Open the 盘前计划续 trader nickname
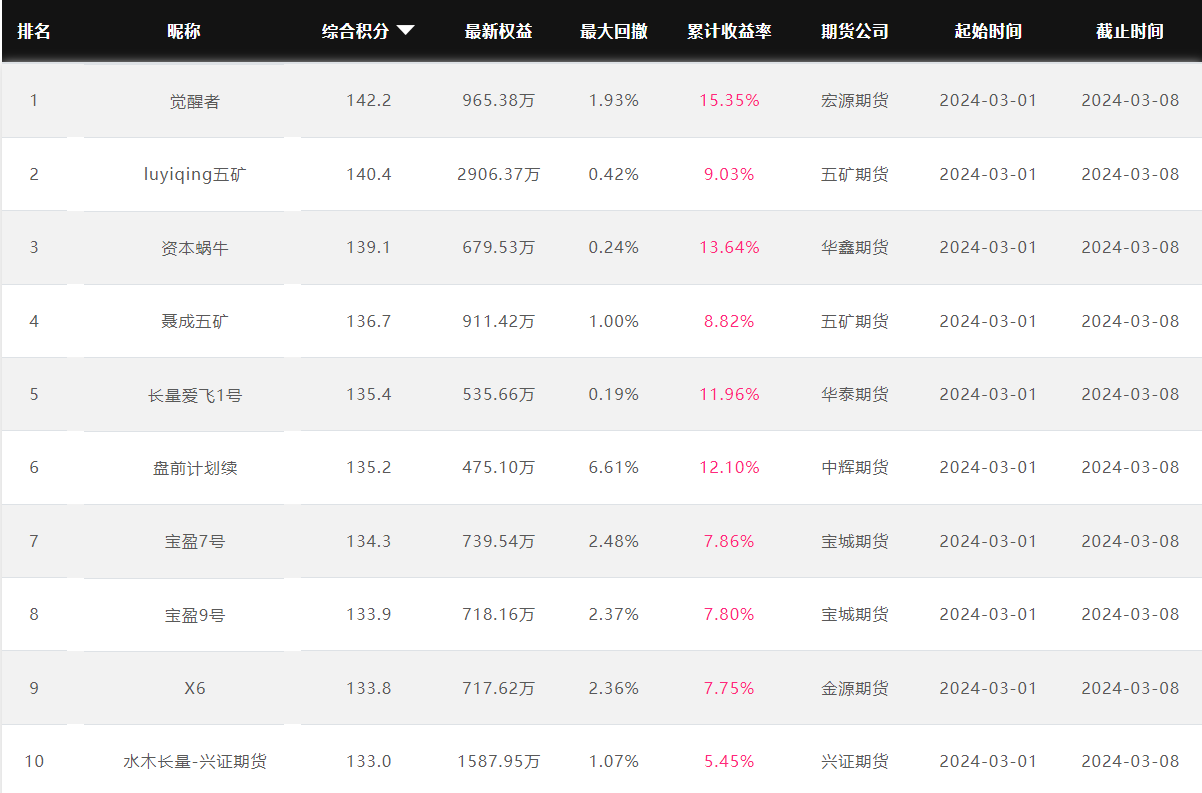The width and height of the screenshot is (1202, 793). pos(195,467)
